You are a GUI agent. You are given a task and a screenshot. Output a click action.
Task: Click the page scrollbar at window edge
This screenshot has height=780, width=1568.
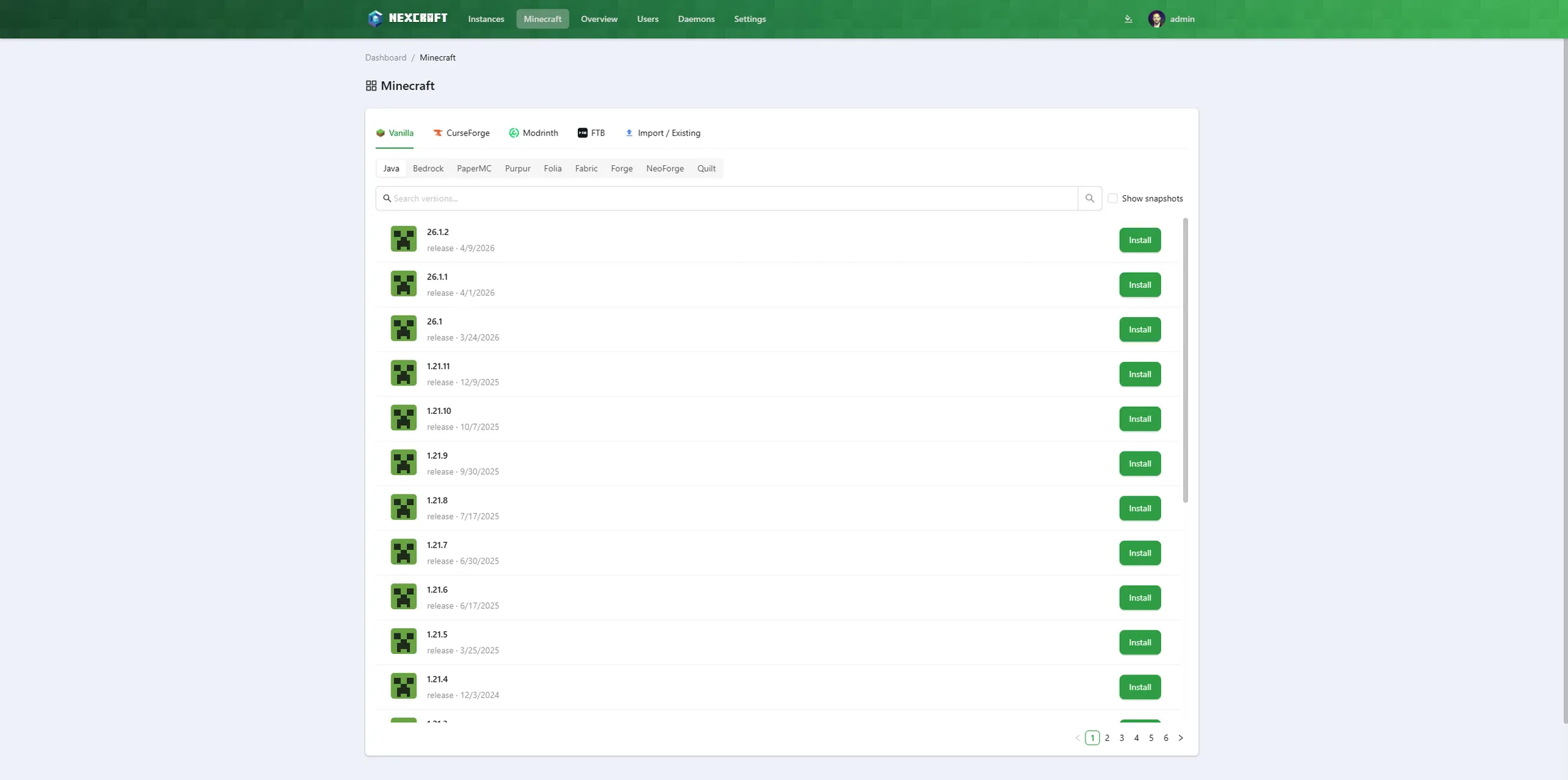click(1565, 381)
